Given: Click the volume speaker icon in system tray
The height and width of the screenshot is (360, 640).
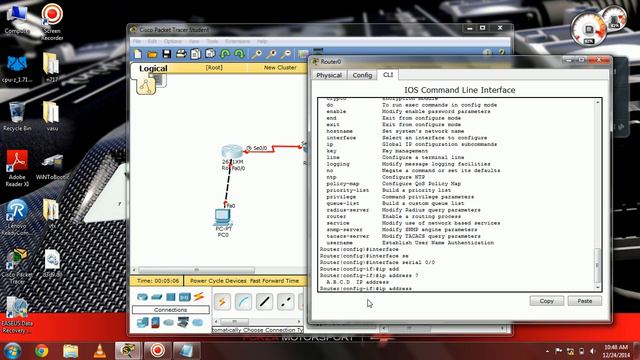Looking at the screenshot, I should coord(592,351).
